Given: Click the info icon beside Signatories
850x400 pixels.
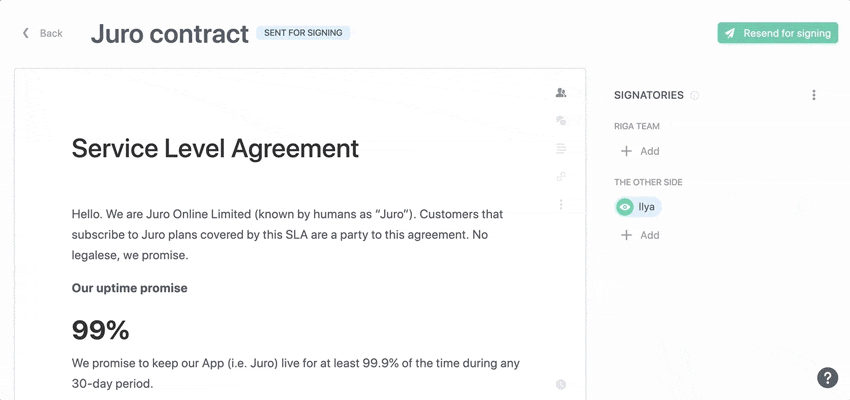Looking at the screenshot, I should [x=695, y=96].
